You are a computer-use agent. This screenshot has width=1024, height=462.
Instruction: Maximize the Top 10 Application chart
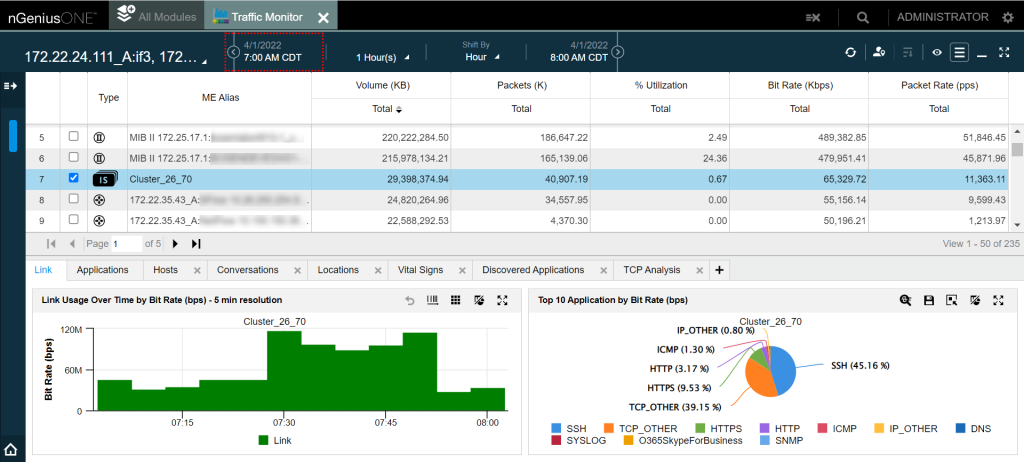(998, 300)
